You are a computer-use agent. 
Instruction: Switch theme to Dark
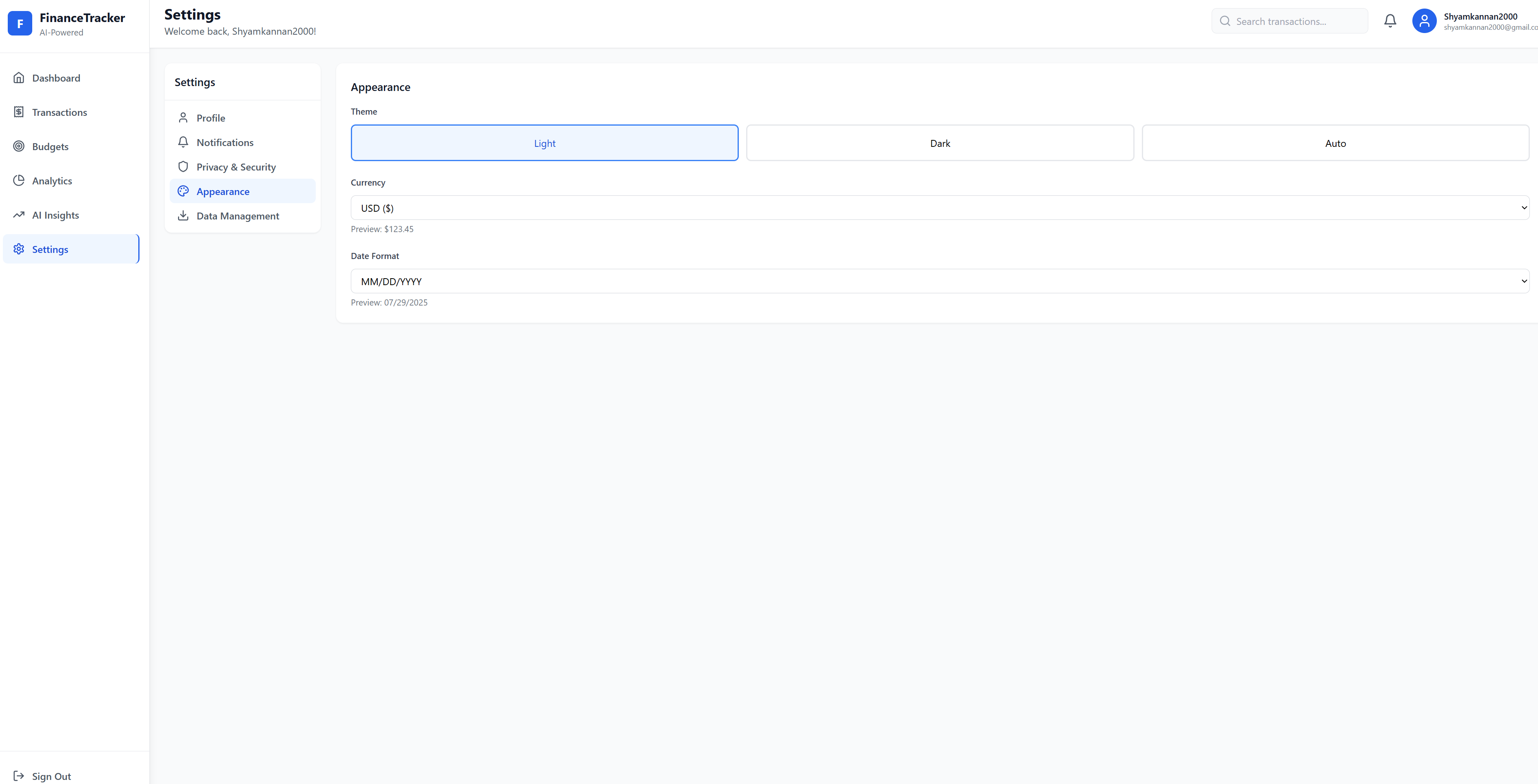[940, 143]
